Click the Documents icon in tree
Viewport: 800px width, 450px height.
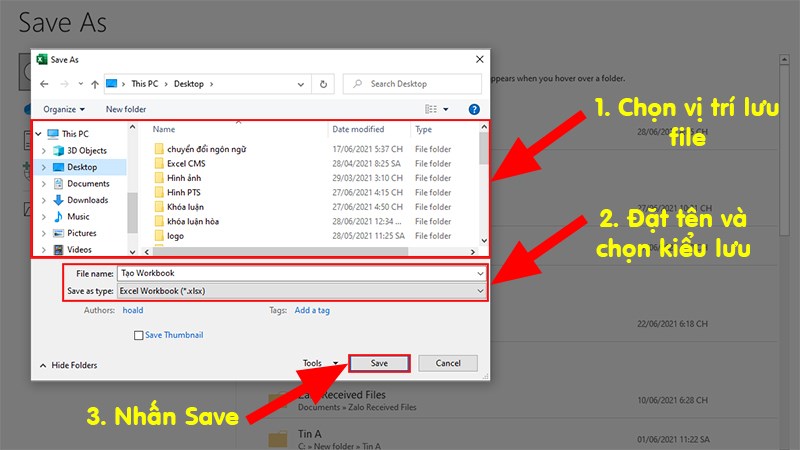(x=59, y=184)
